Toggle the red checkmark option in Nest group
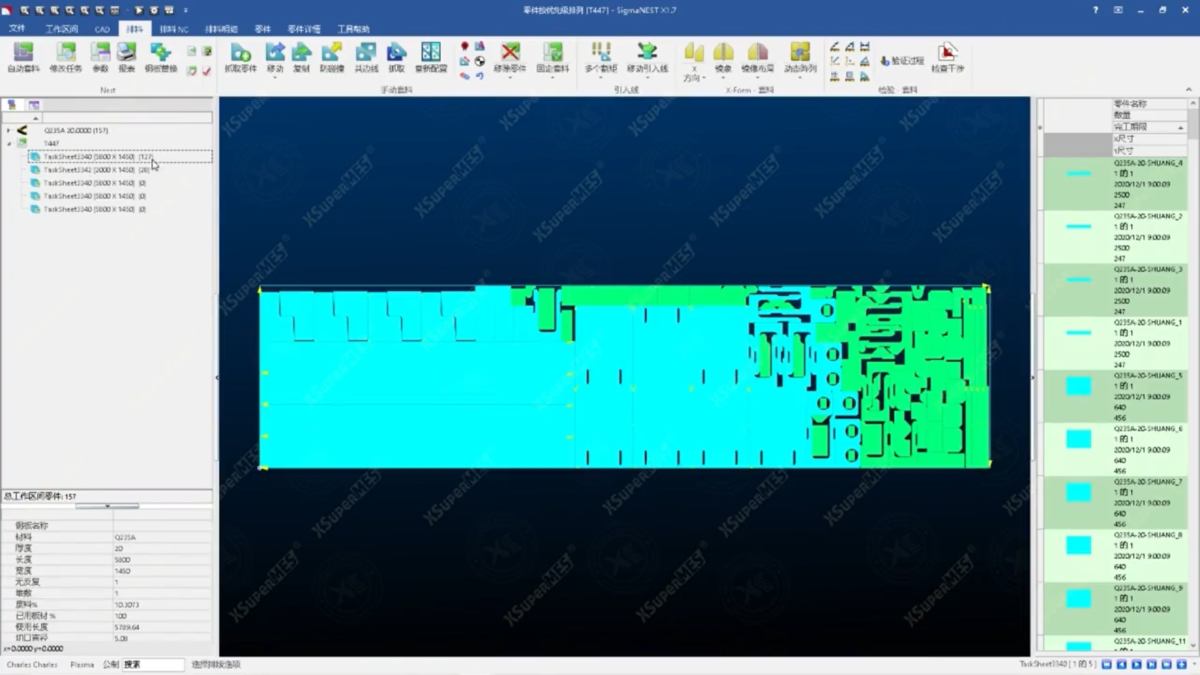 (207, 71)
